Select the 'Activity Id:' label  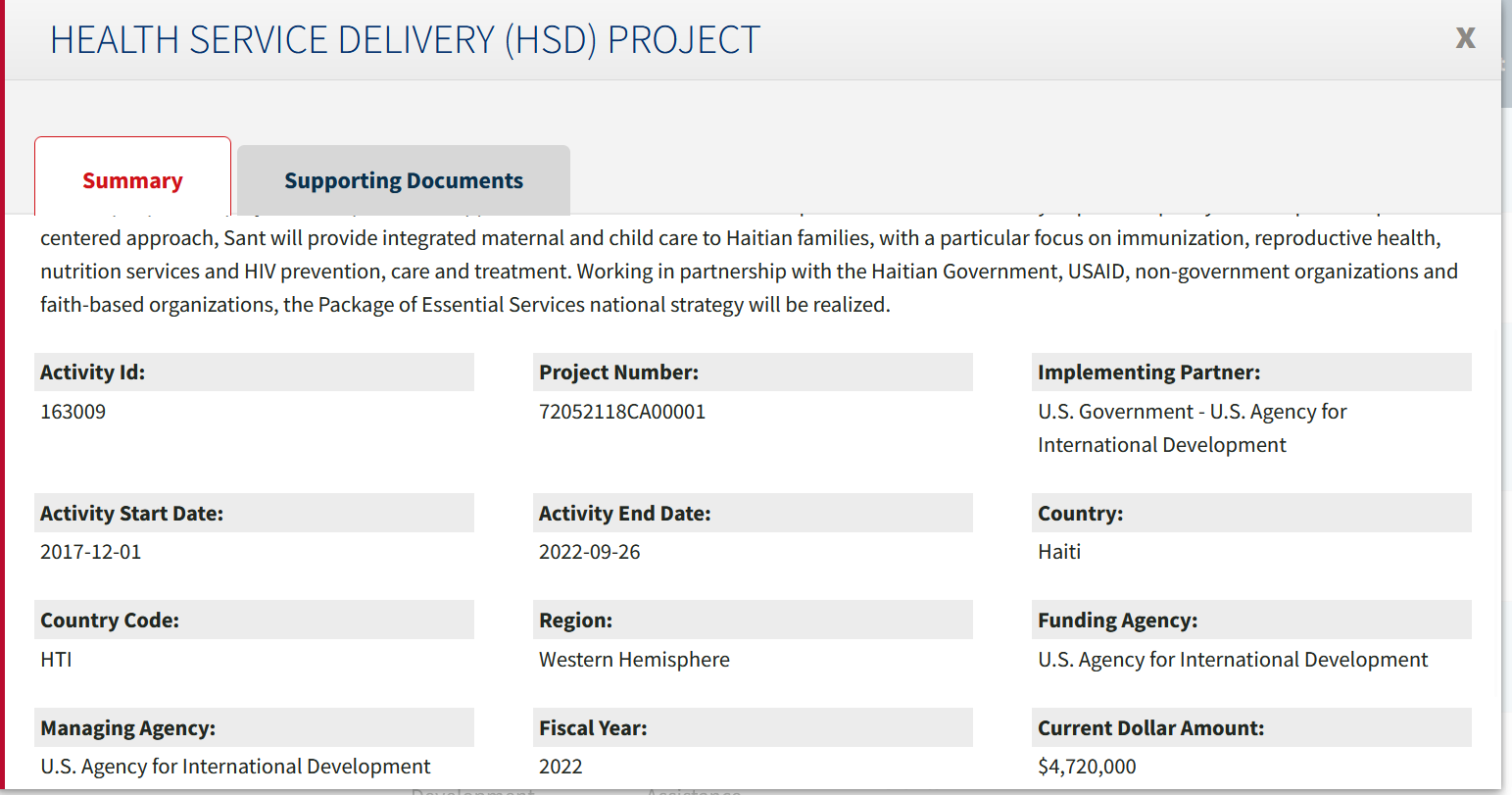[x=92, y=373]
